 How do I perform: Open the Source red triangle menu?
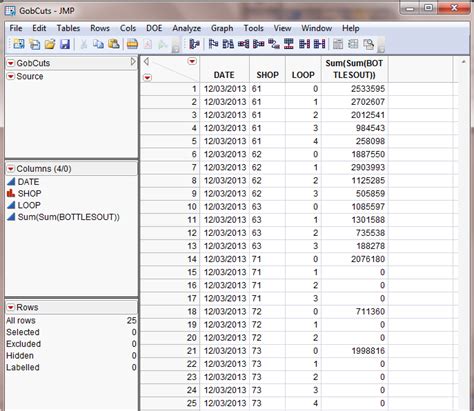coord(11,76)
